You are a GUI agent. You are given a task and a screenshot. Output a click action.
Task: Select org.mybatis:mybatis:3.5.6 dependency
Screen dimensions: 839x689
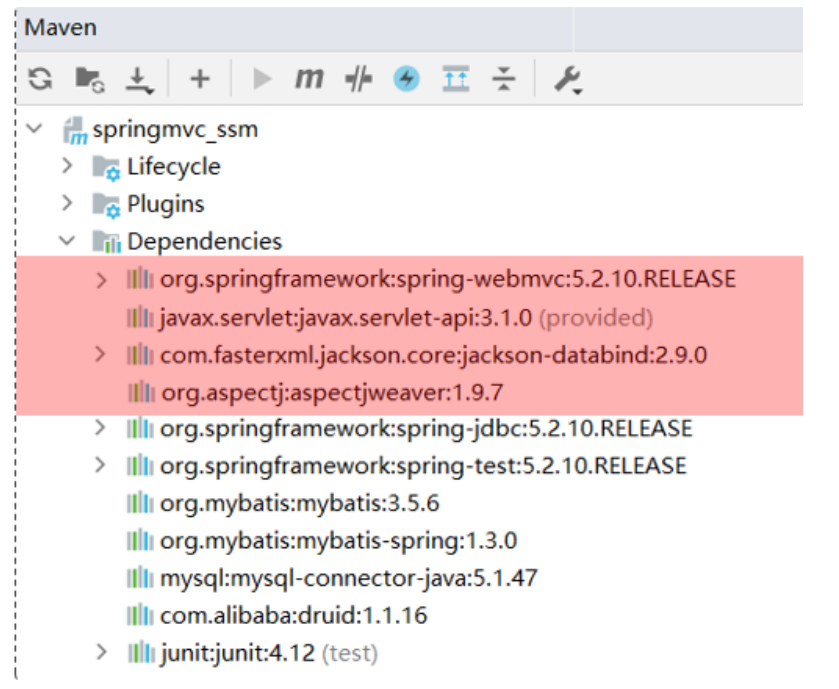pos(300,503)
